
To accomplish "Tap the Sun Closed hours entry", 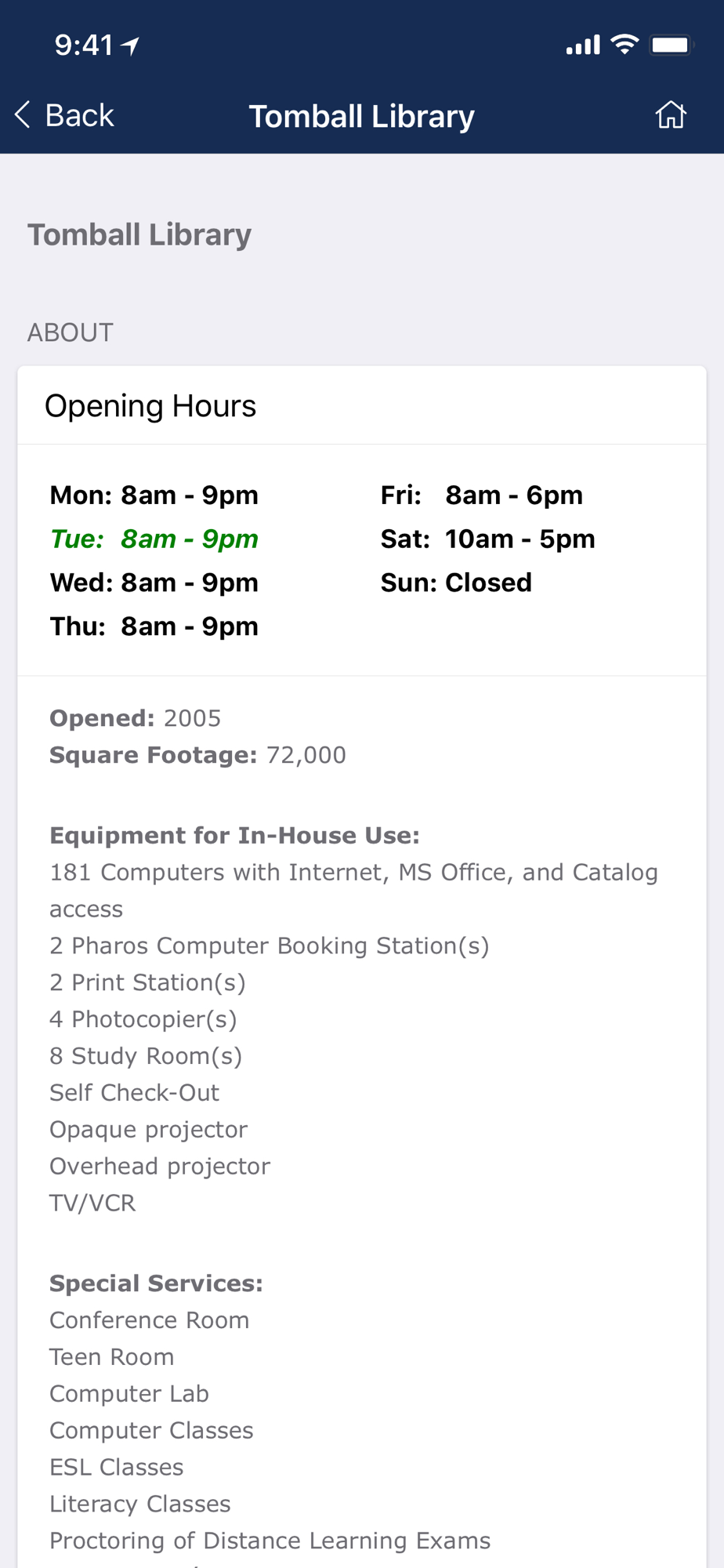I will pyautogui.click(x=456, y=583).
